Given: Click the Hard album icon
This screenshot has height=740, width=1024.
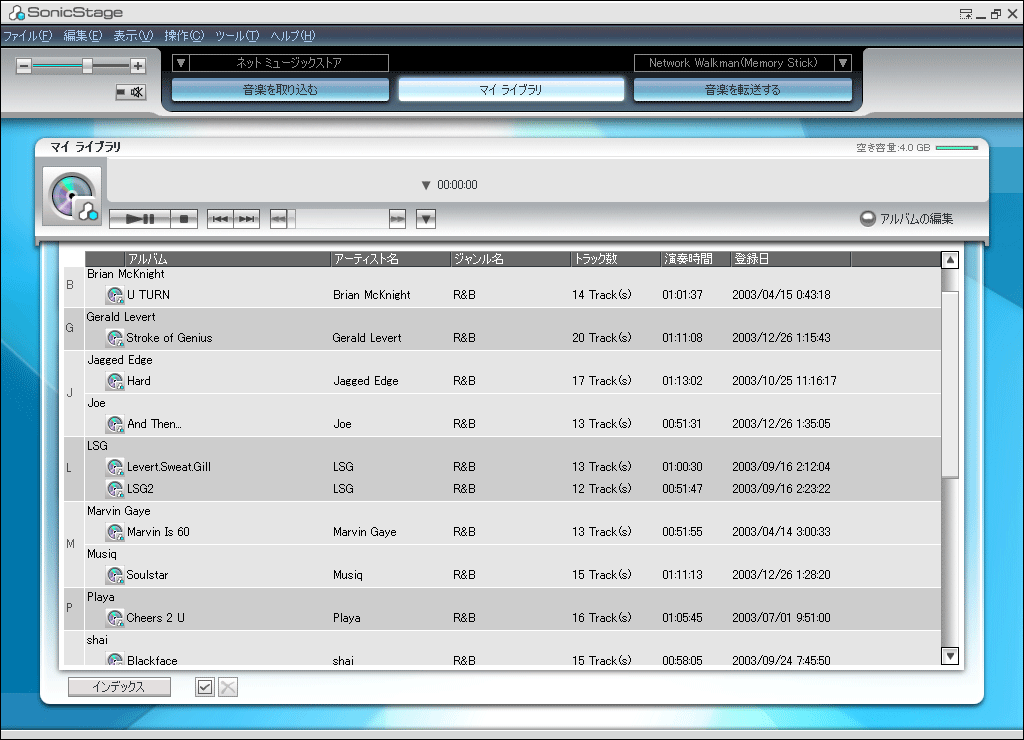Looking at the screenshot, I should tap(115, 381).
